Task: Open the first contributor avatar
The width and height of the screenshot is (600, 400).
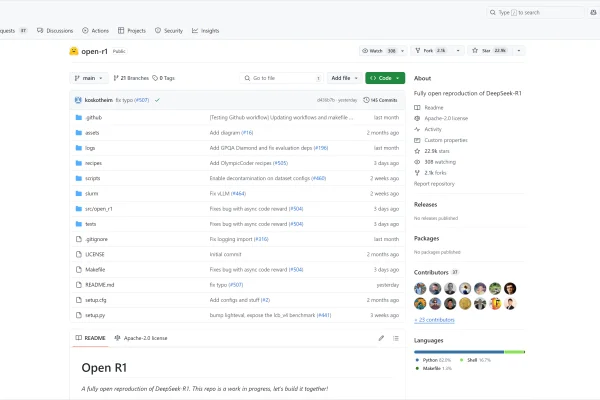Action: coord(420,288)
